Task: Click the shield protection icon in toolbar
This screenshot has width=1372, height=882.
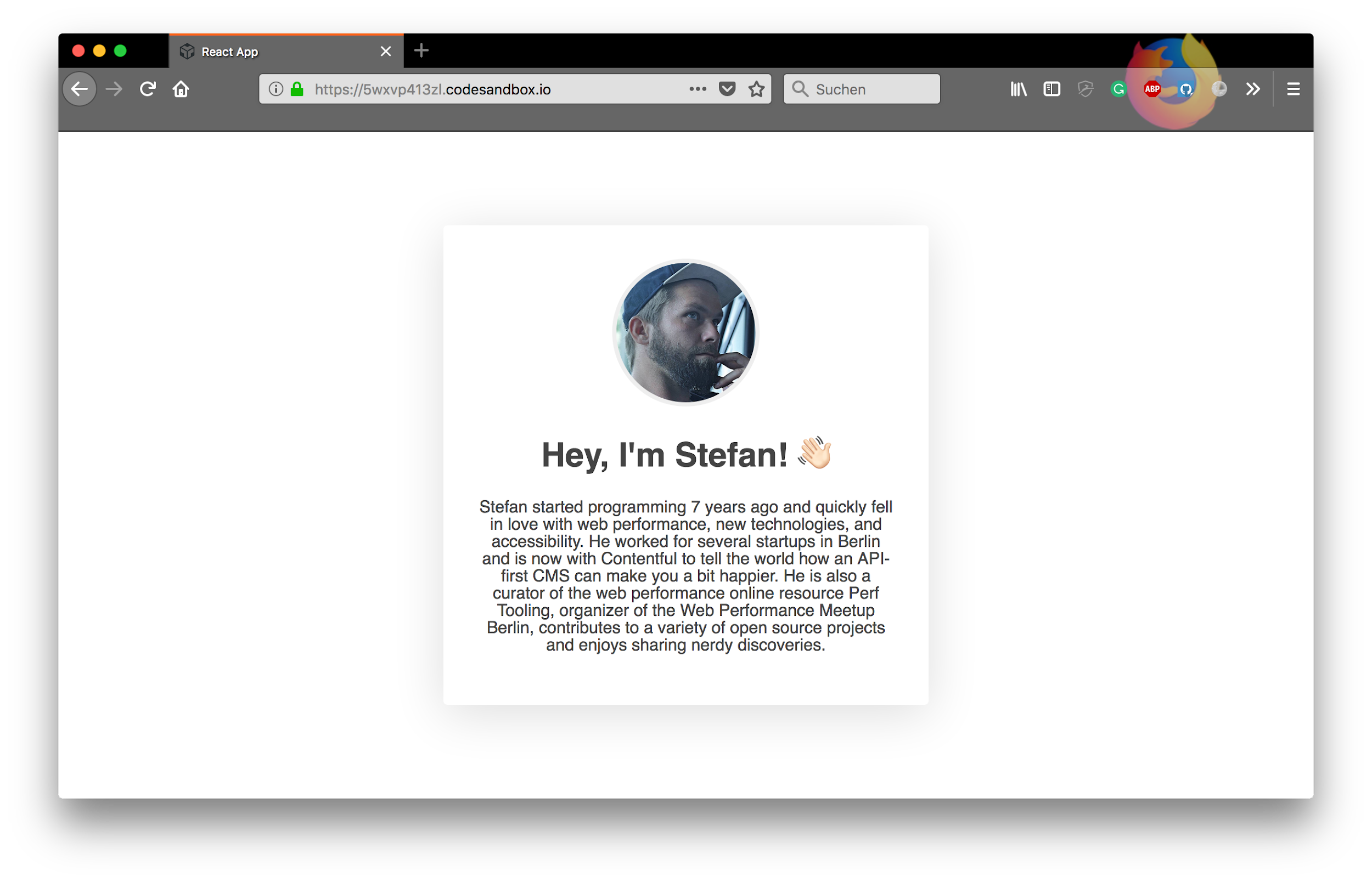Action: click(x=1086, y=89)
